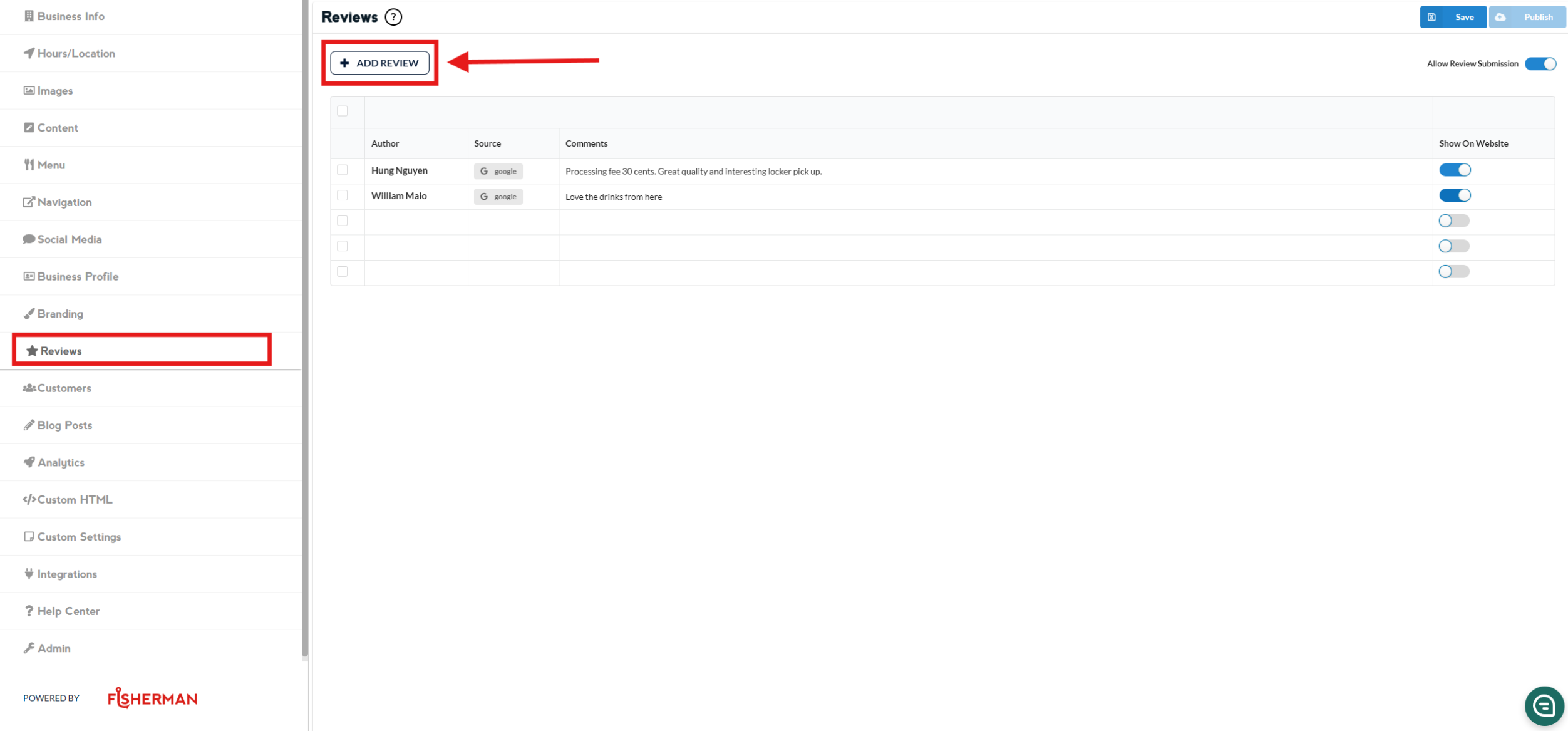Click the Add Review button
The width and height of the screenshot is (1568, 731).
pos(380,63)
